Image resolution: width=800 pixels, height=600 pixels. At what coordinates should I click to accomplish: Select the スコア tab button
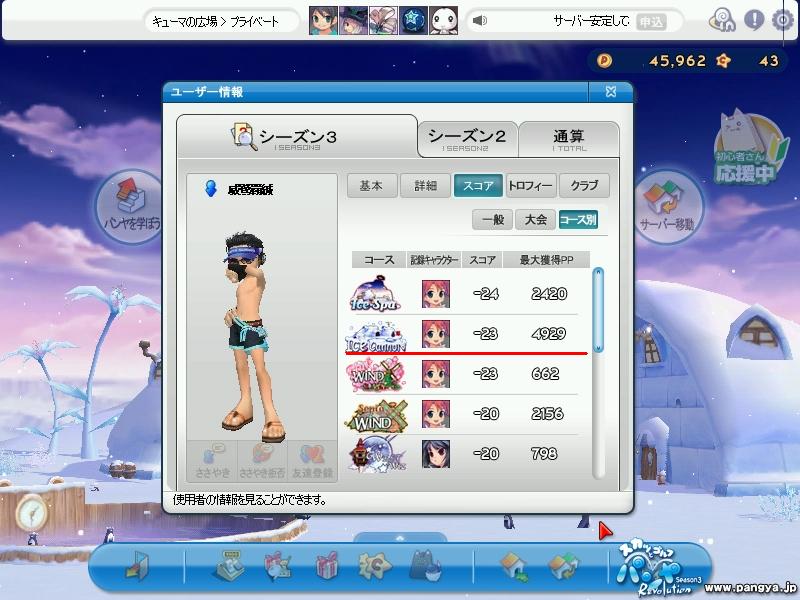(x=479, y=186)
